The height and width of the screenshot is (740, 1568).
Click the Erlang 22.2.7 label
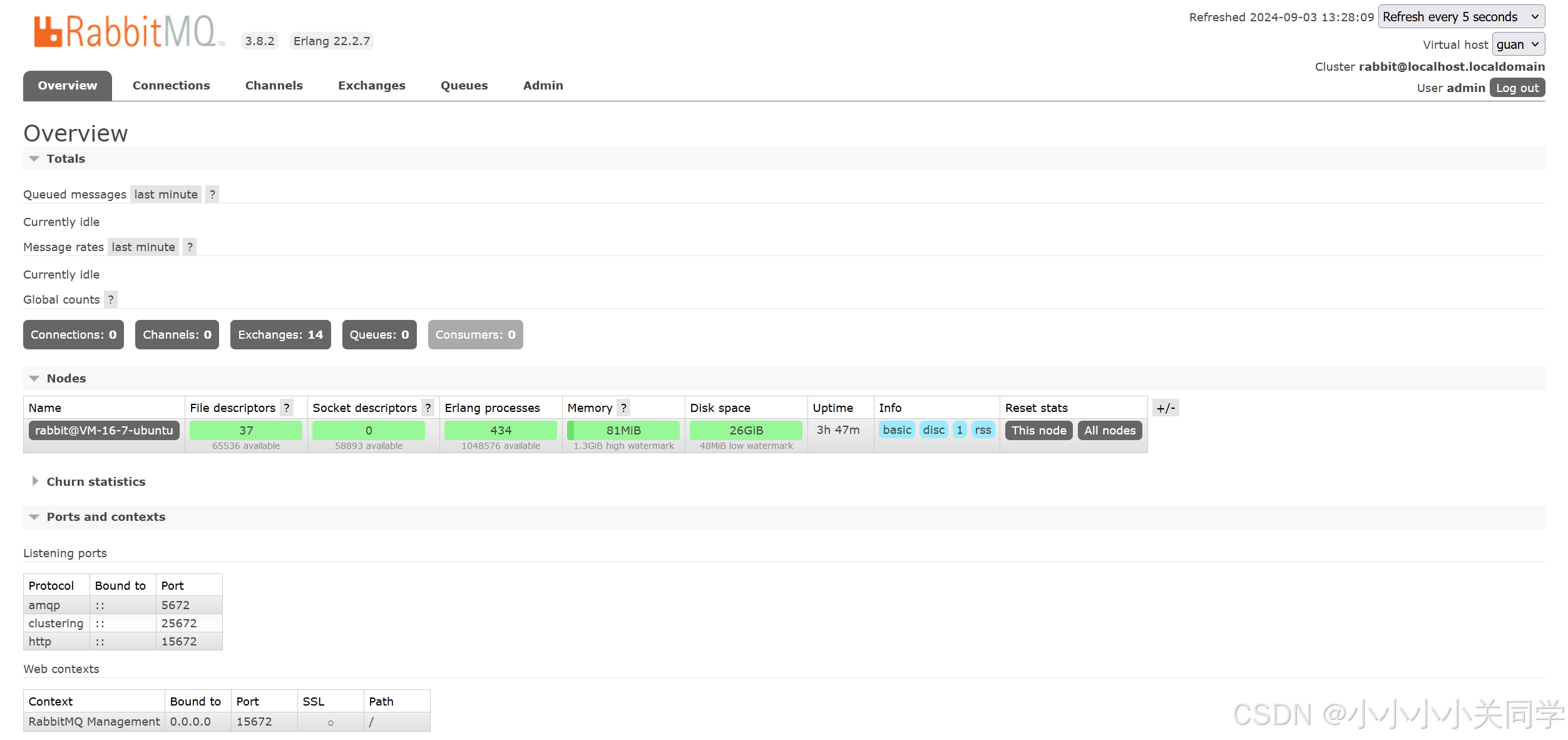pyautogui.click(x=332, y=41)
